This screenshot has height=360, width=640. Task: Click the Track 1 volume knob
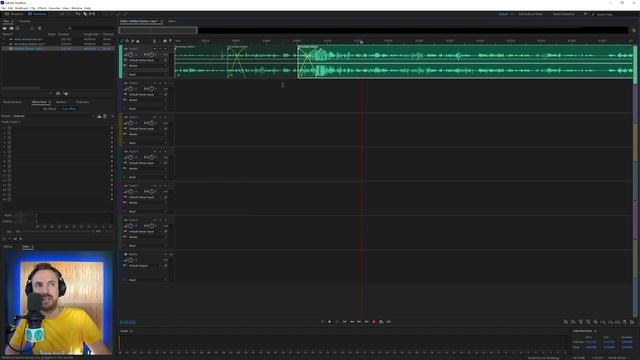point(131,54)
